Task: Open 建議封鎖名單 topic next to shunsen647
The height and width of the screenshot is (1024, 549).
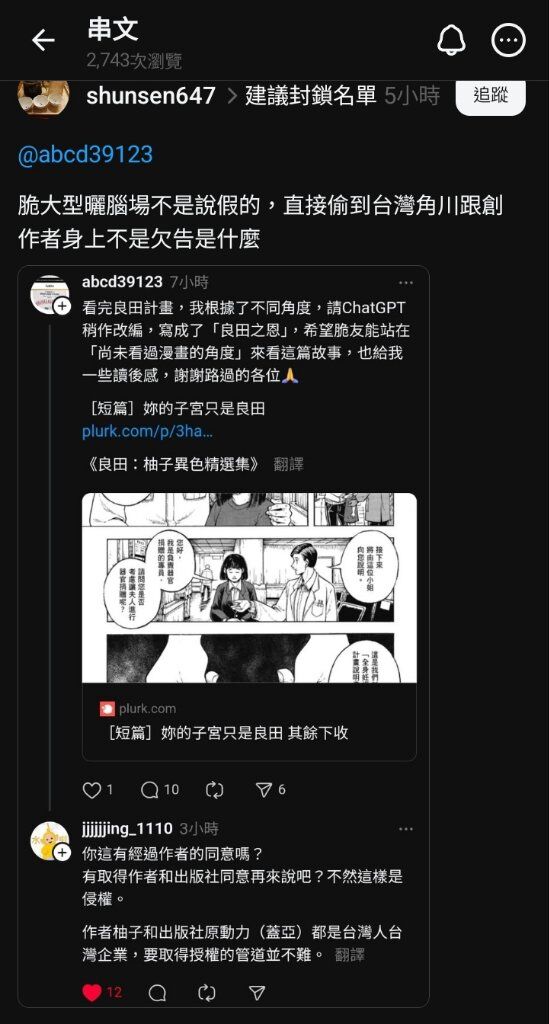Action: pos(311,96)
